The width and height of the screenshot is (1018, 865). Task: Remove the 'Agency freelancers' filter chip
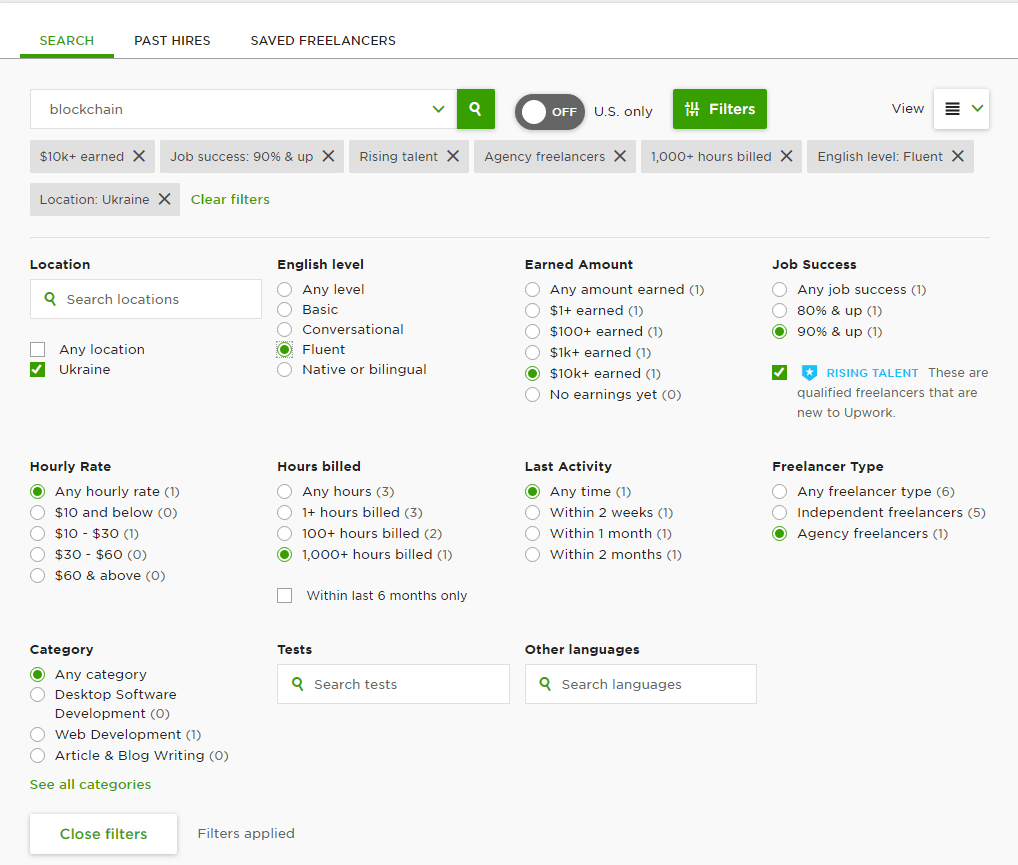tap(620, 156)
